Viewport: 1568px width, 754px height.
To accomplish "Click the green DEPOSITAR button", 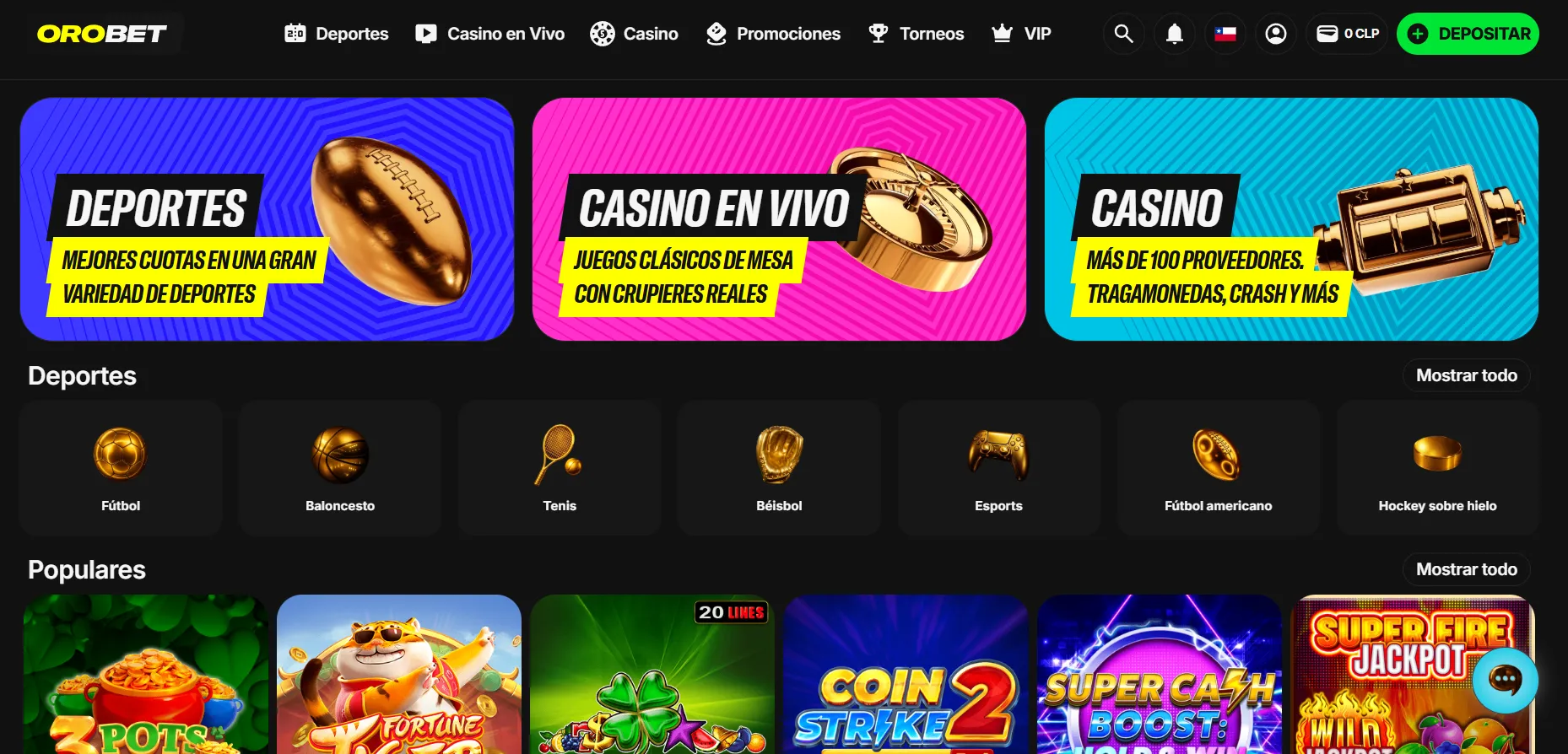I will (1468, 34).
